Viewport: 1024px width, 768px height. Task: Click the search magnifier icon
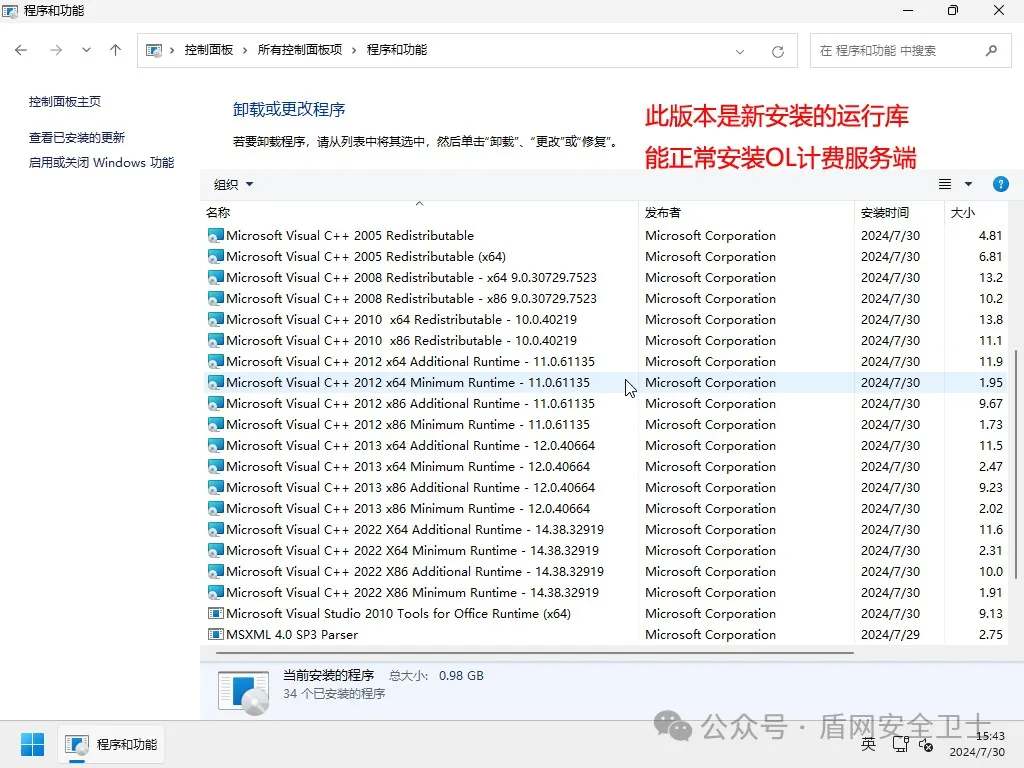(991, 50)
